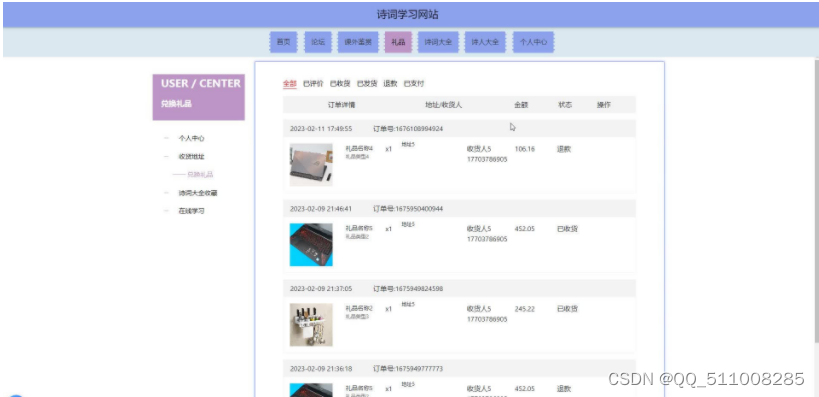Click the 操作 column header
The height and width of the screenshot is (397, 819).
604,105
